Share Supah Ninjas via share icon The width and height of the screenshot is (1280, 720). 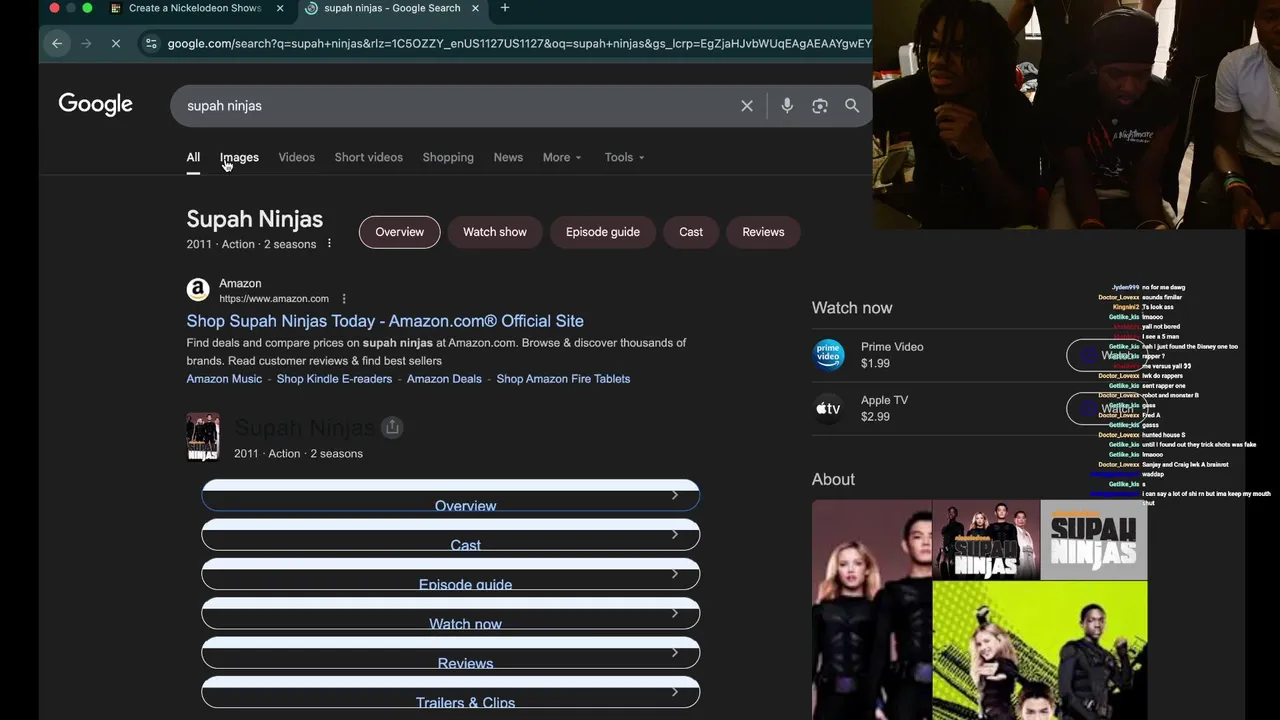click(392, 427)
